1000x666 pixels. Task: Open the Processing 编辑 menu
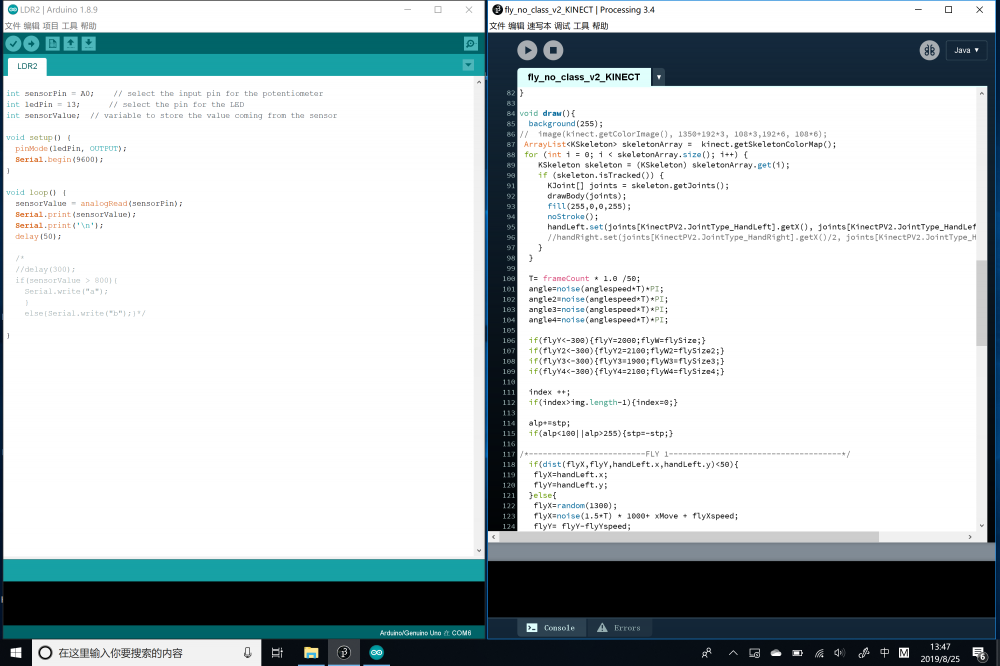coord(516,26)
